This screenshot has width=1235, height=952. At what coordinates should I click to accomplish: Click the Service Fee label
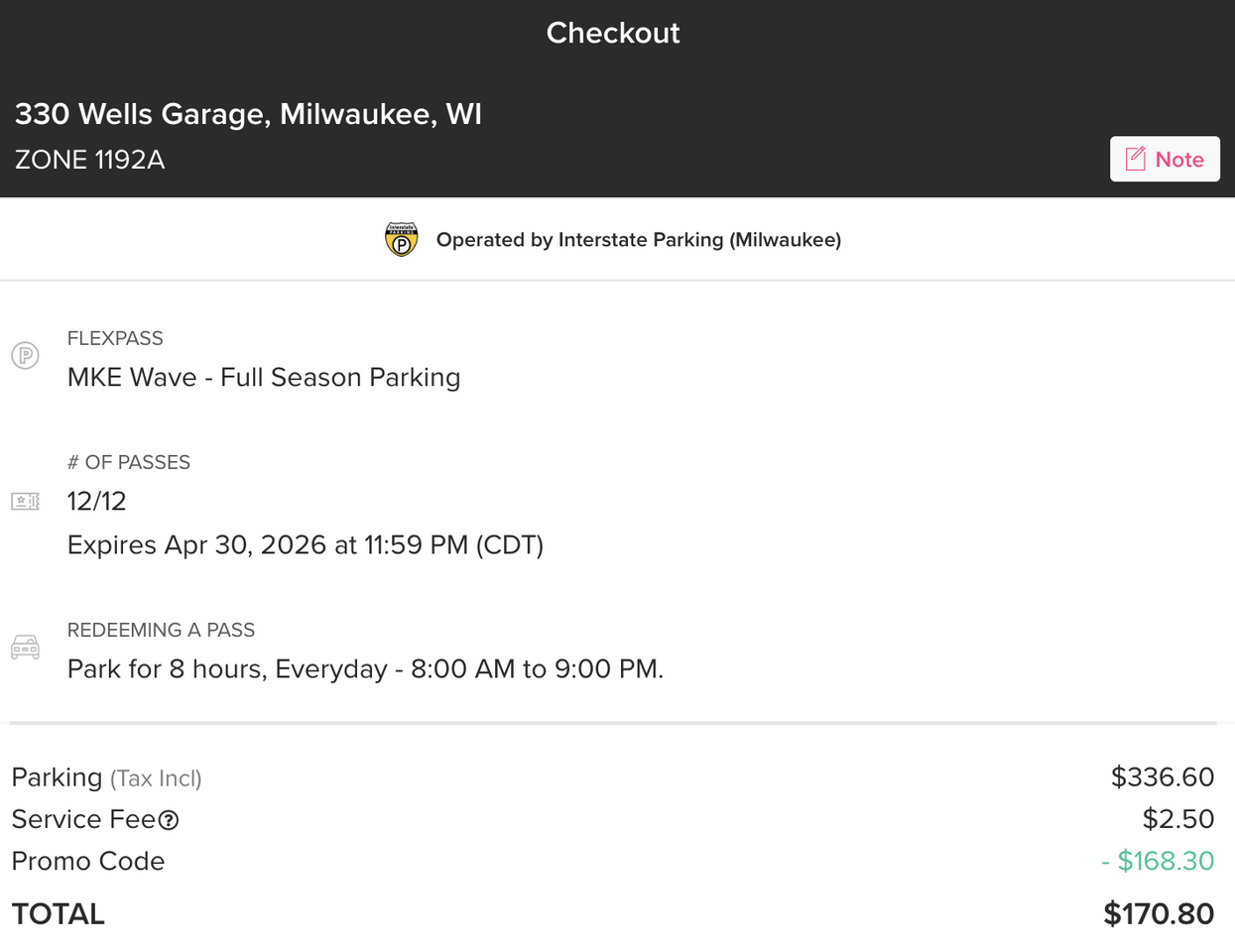tap(83, 819)
